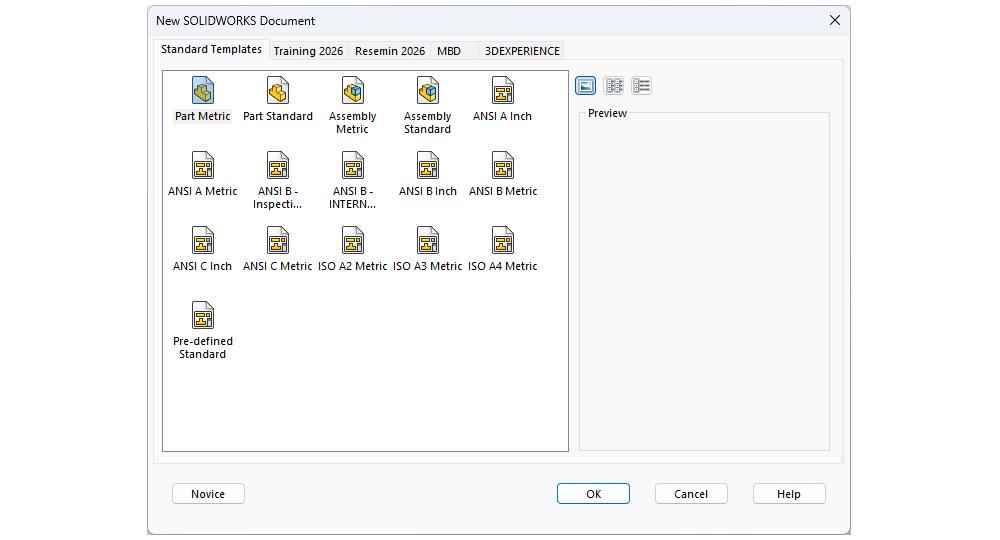Switch to Large Icons view
Image resolution: width=1000 pixels, height=540 pixels.
coord(585,85)
